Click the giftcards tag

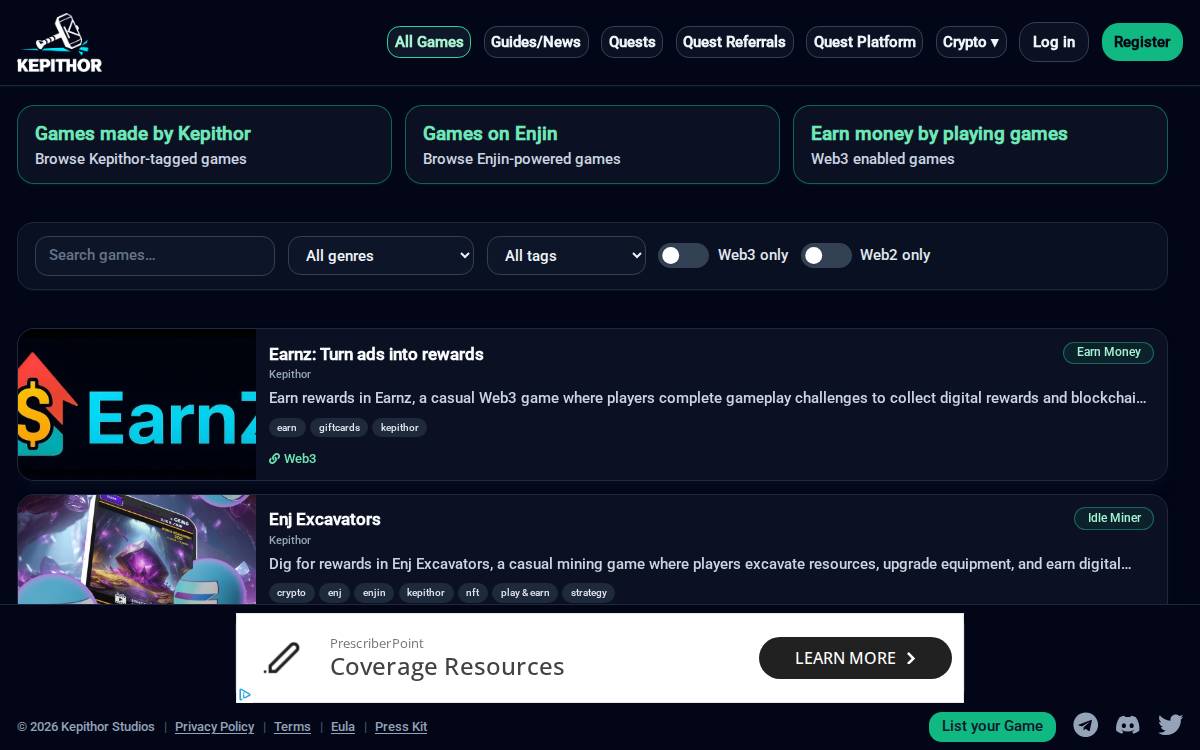[339, 427]
